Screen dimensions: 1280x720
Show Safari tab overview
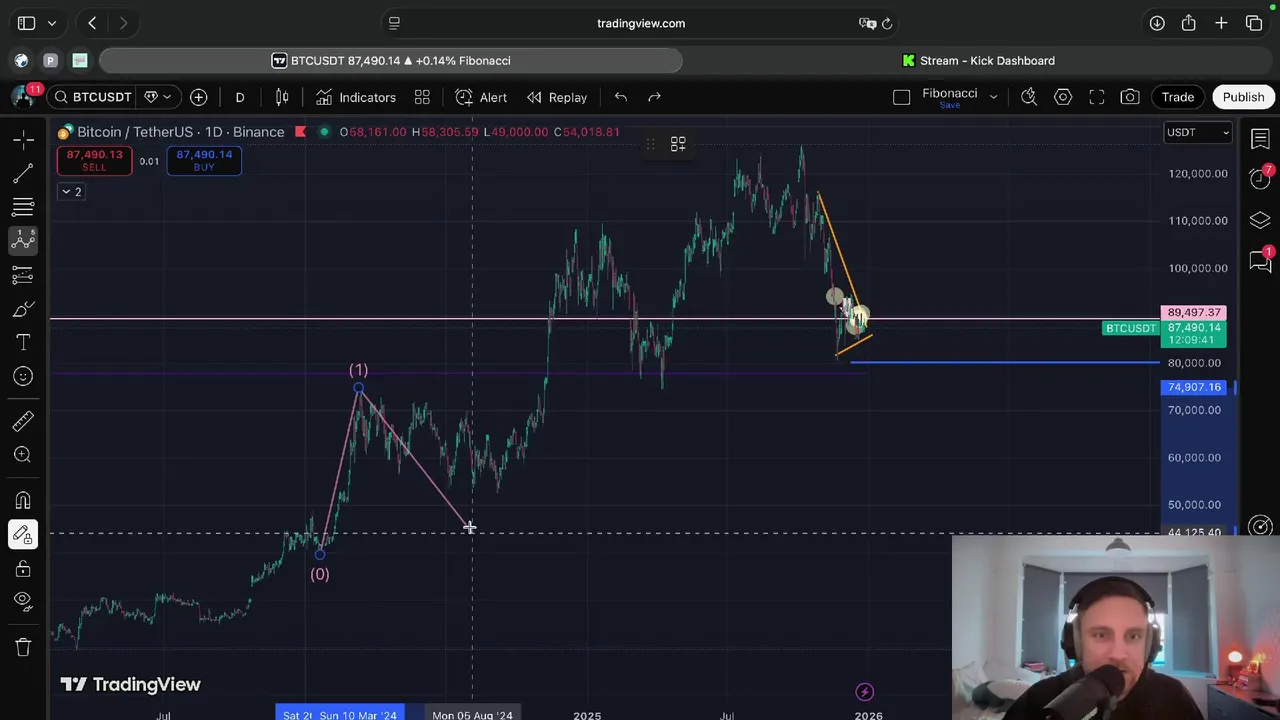pyautogui.click(x=1254, y=23)
